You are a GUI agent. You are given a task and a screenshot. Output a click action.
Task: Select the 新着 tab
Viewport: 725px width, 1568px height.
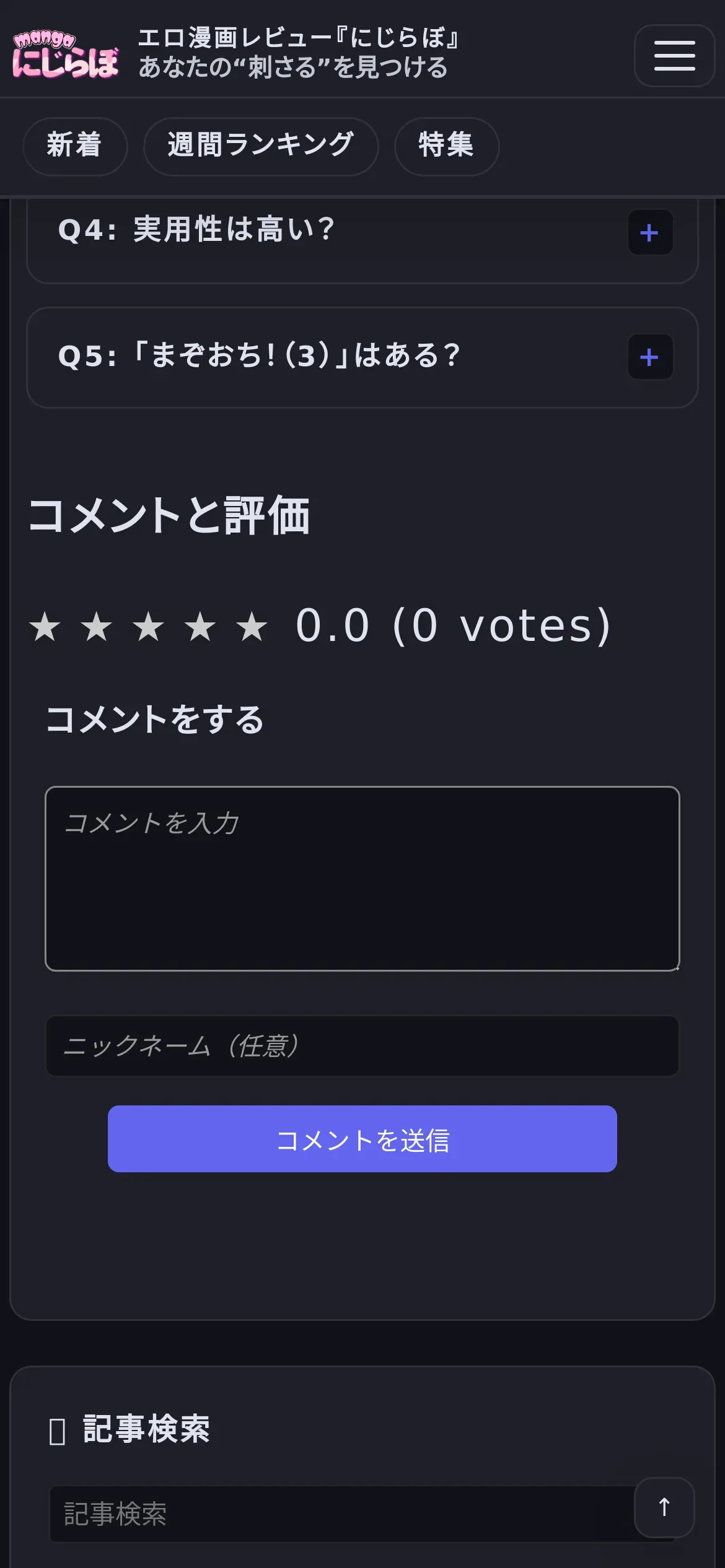(75, 146)
